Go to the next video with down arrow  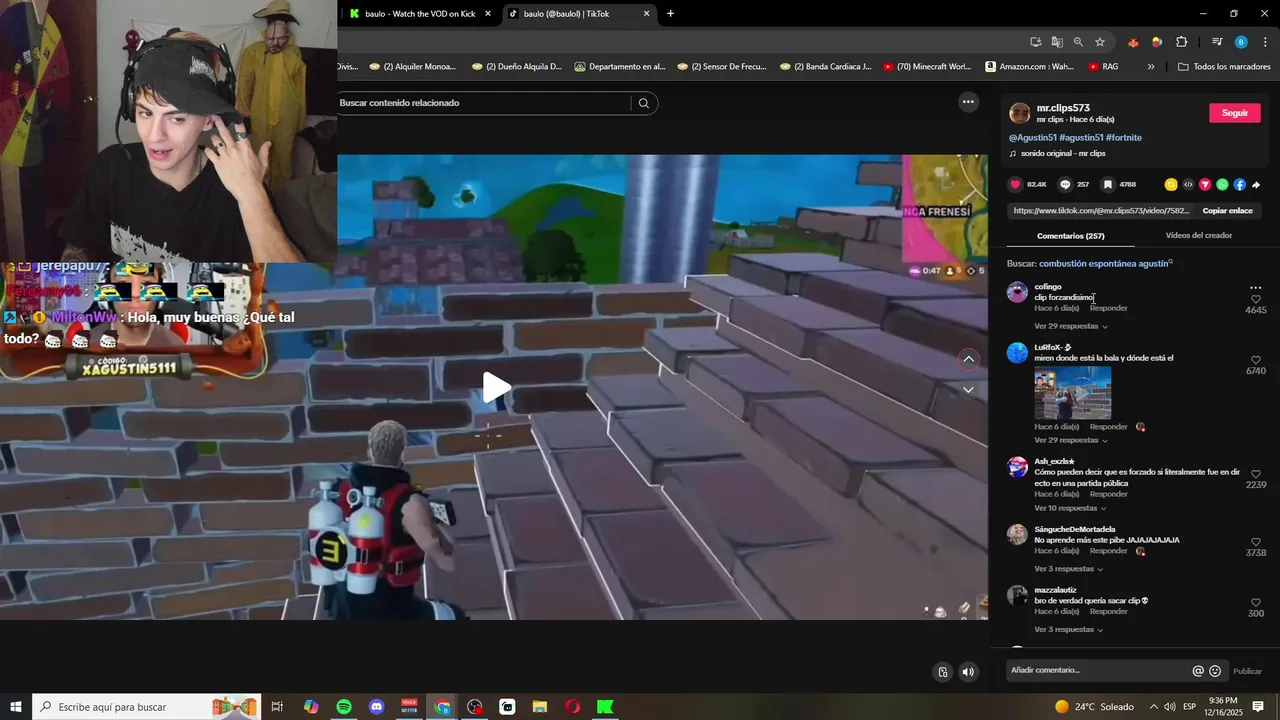point(968,390)
